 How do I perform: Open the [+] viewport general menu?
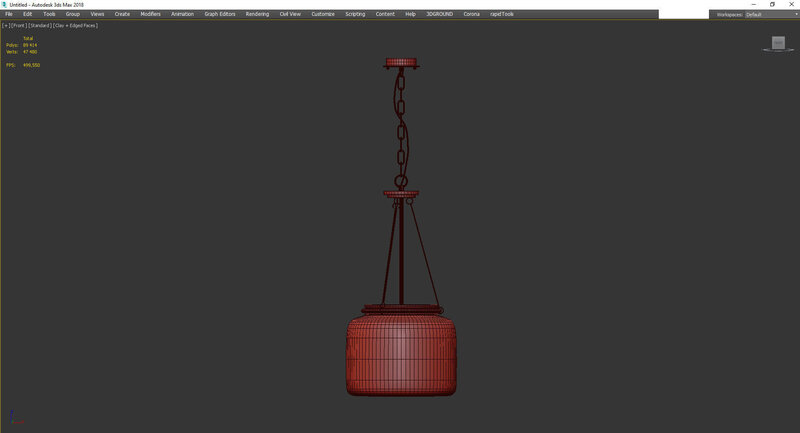point(5,26)
